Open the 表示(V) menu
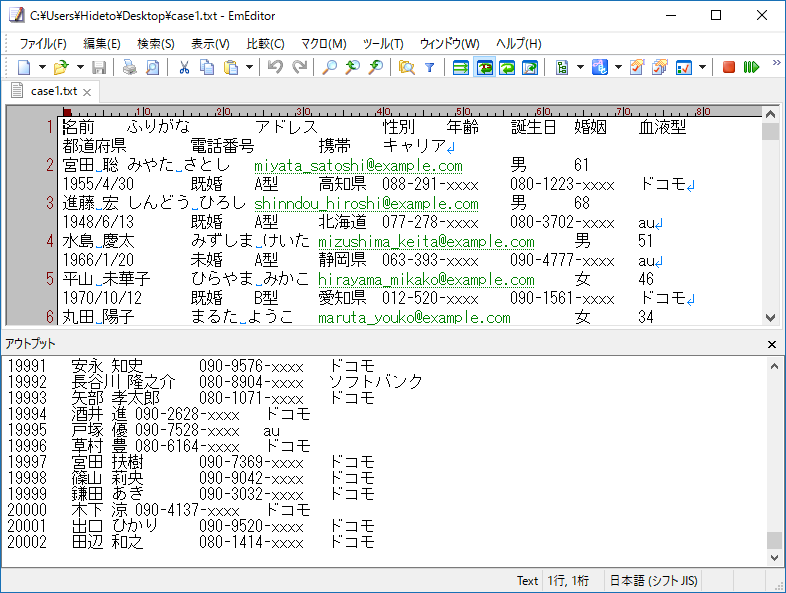The height and width of the screenshot is (593, 786). pos(210,44)
